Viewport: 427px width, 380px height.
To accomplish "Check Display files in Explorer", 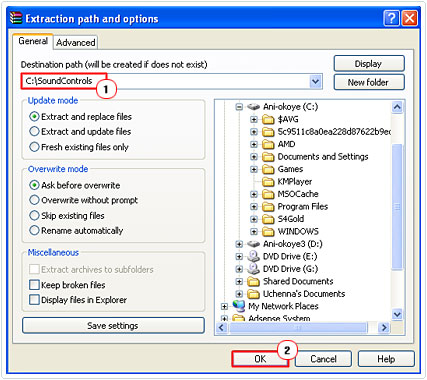I will click(34, 300).
